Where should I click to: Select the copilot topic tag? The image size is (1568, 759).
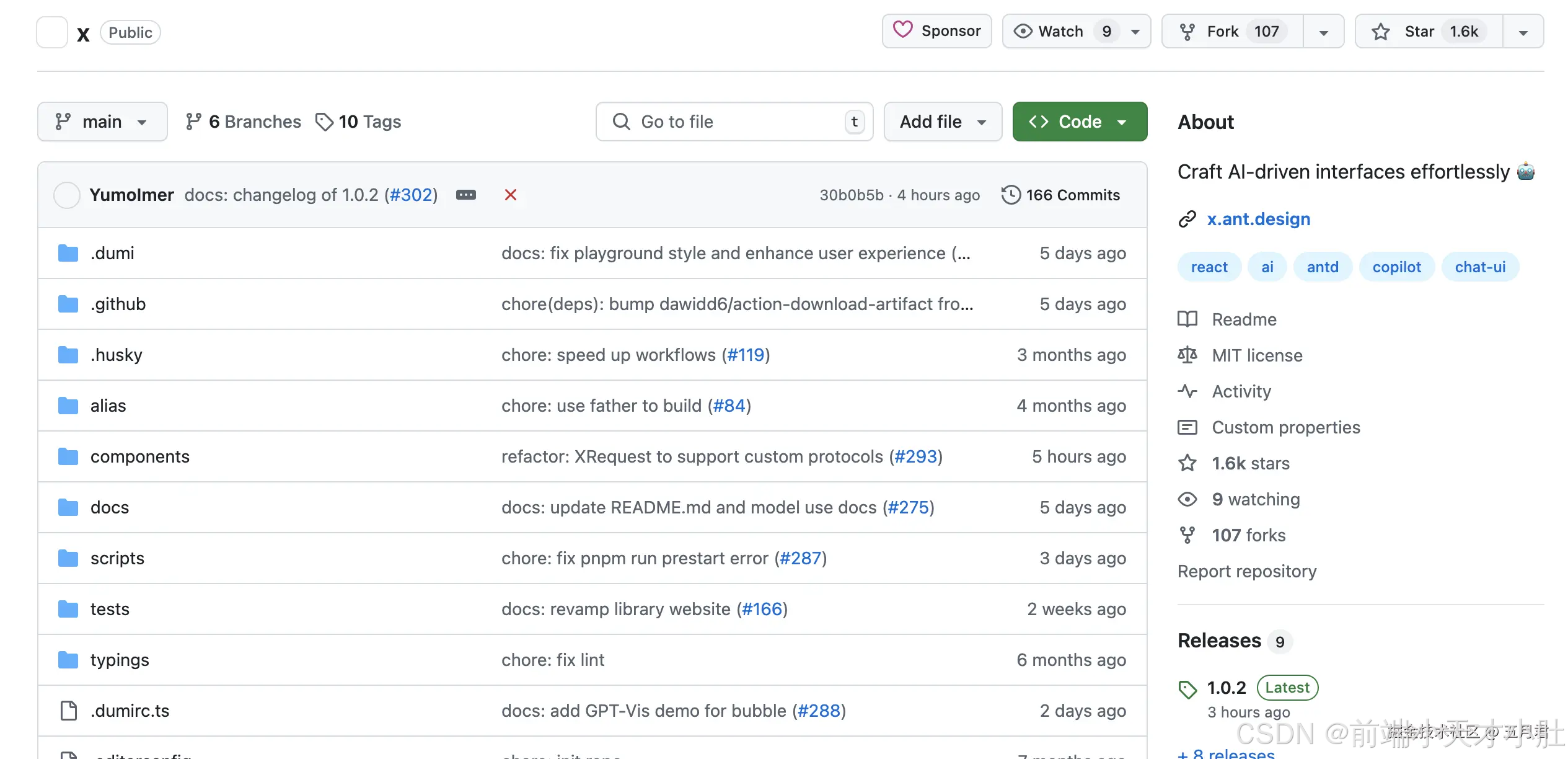click(x=1396, y=267)
